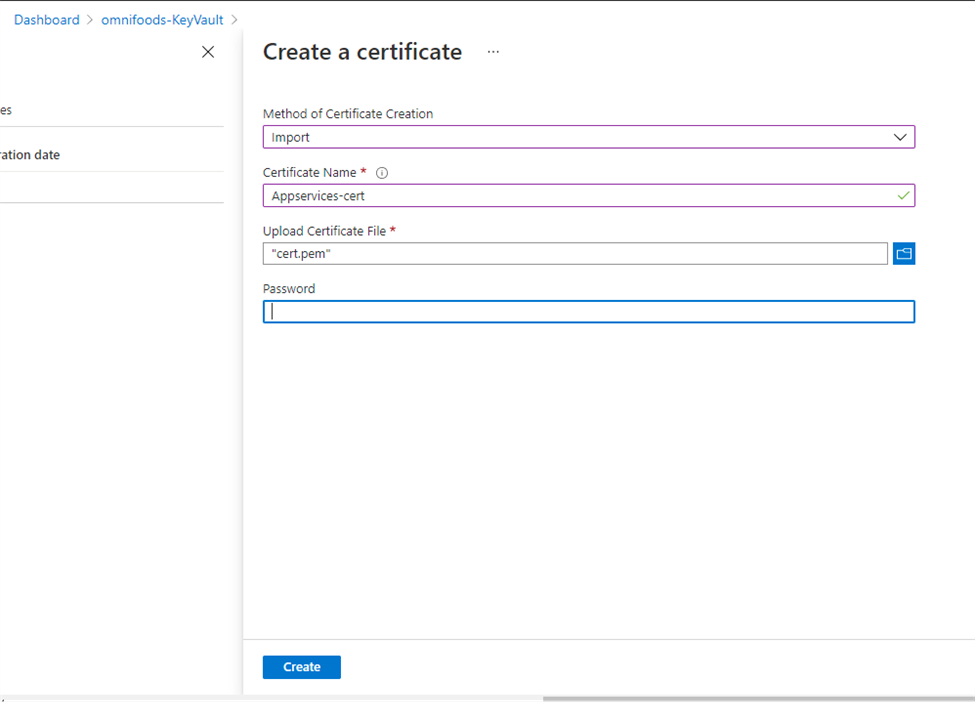Viewport: 975px width, 702px height.
Task: Focus the Password input field
Action: tap(588, 312)
